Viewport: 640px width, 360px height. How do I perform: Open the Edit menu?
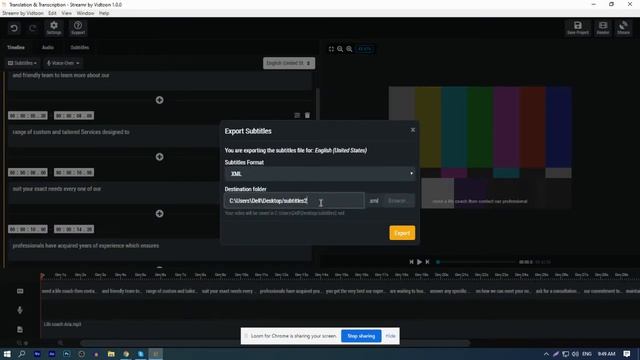[x=52, y=13]
